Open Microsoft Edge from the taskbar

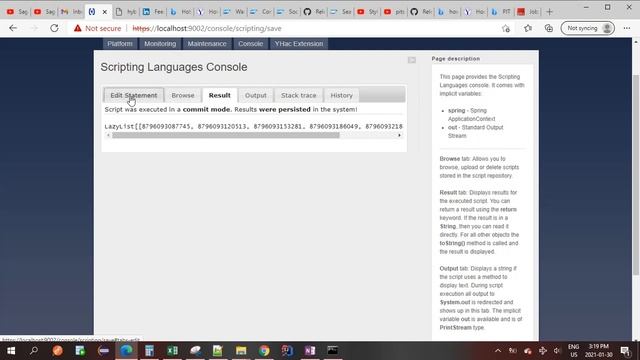click(x=126, y=350)
